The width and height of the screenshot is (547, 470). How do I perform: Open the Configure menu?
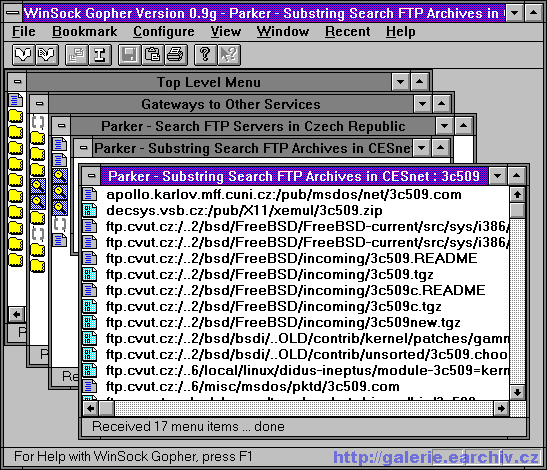(164, 32)
